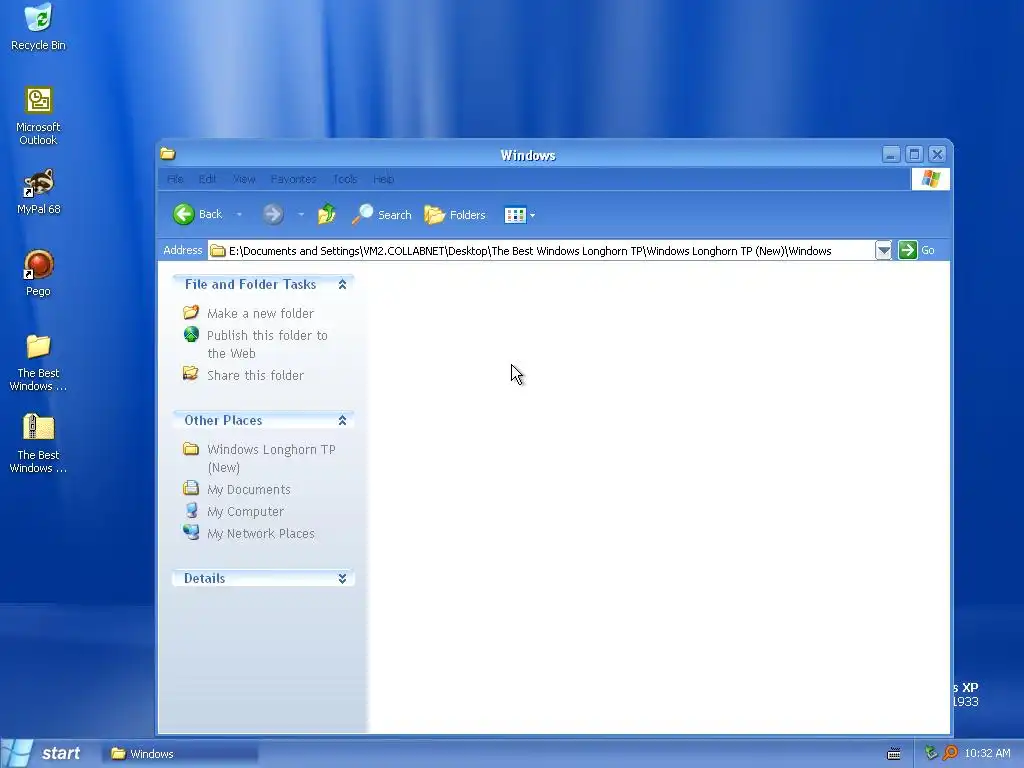
Task: Maximize the Windows explorer window
Action: (x=914, y=154)
